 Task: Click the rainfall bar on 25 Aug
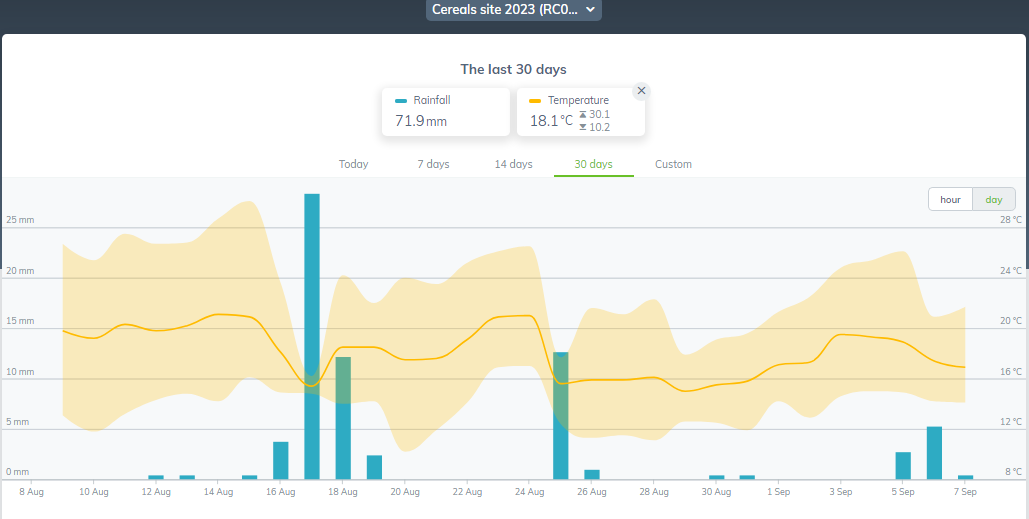coord(560,416)
